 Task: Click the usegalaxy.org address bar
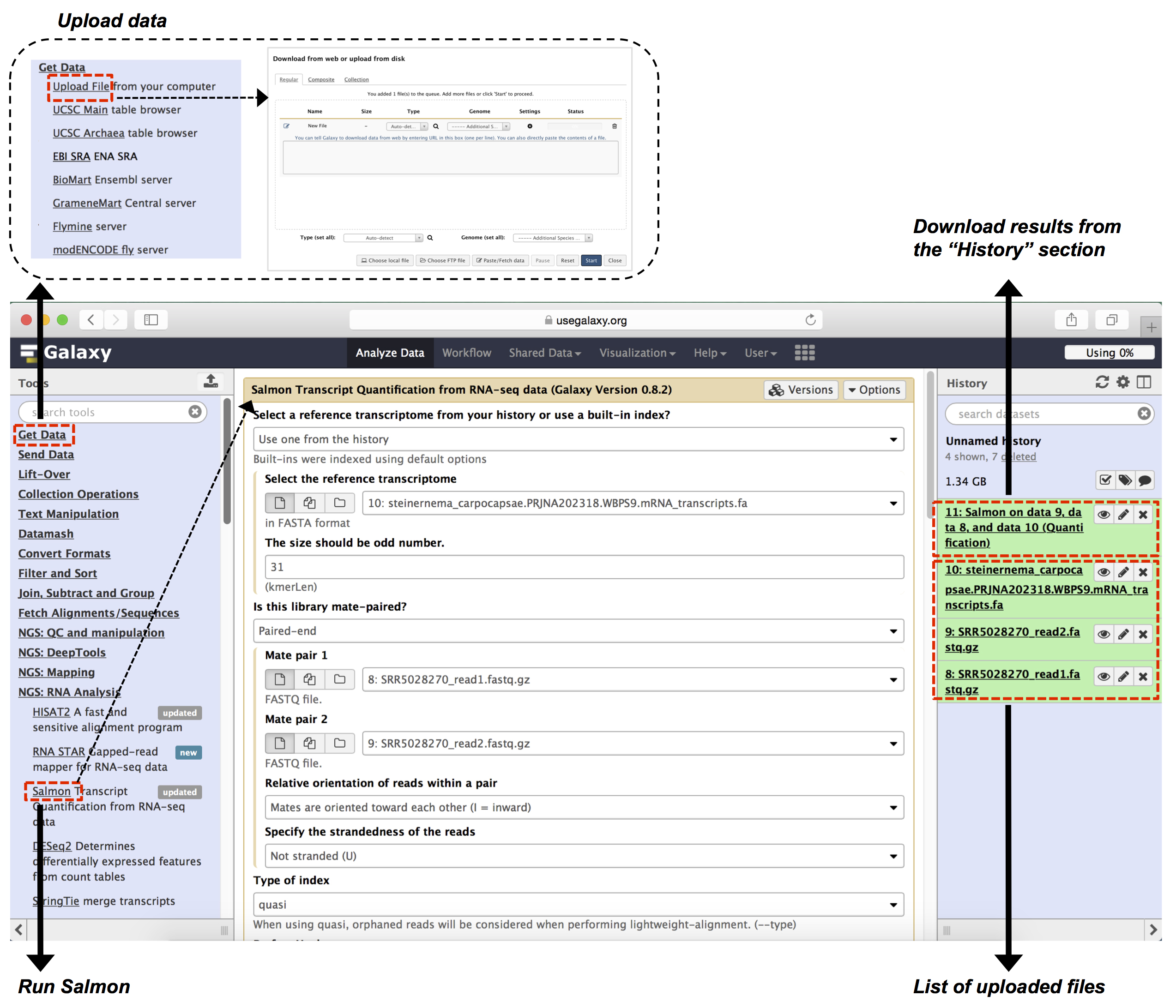point(586,320)
